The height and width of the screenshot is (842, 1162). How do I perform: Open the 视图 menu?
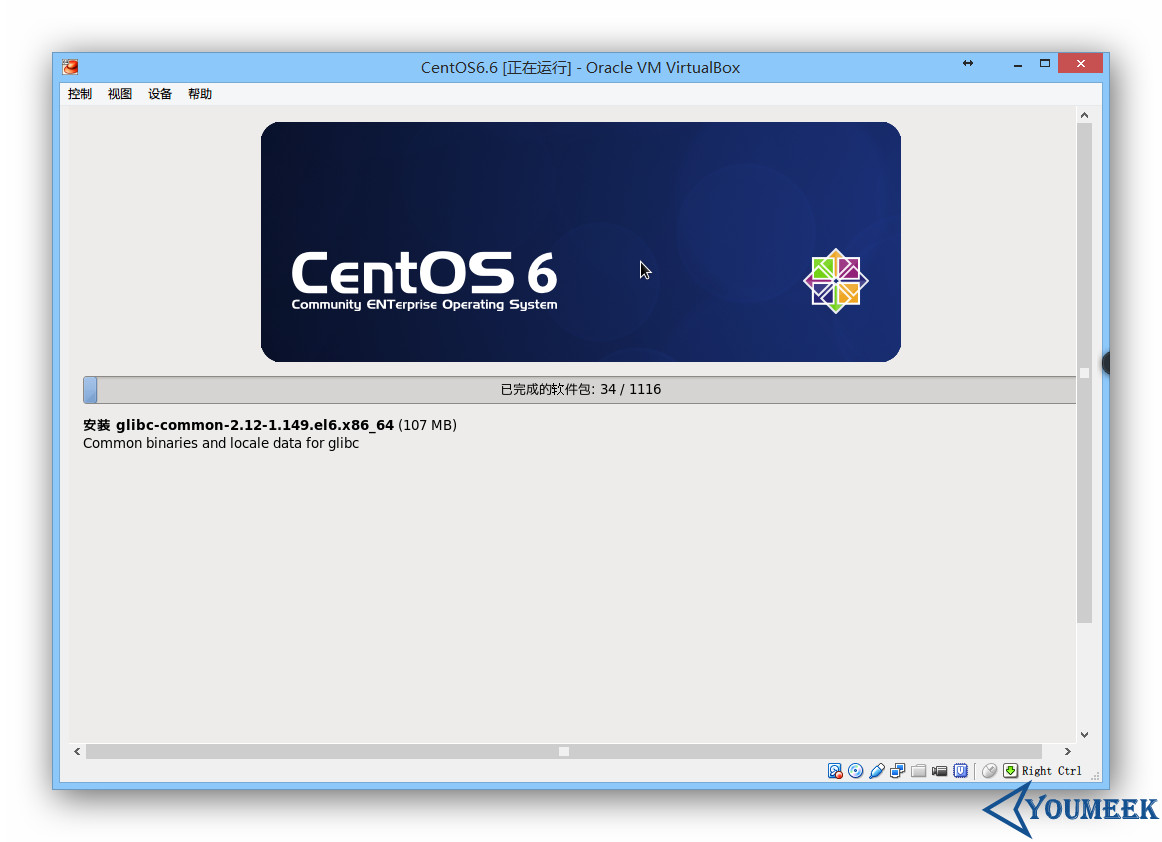(119, 93)
